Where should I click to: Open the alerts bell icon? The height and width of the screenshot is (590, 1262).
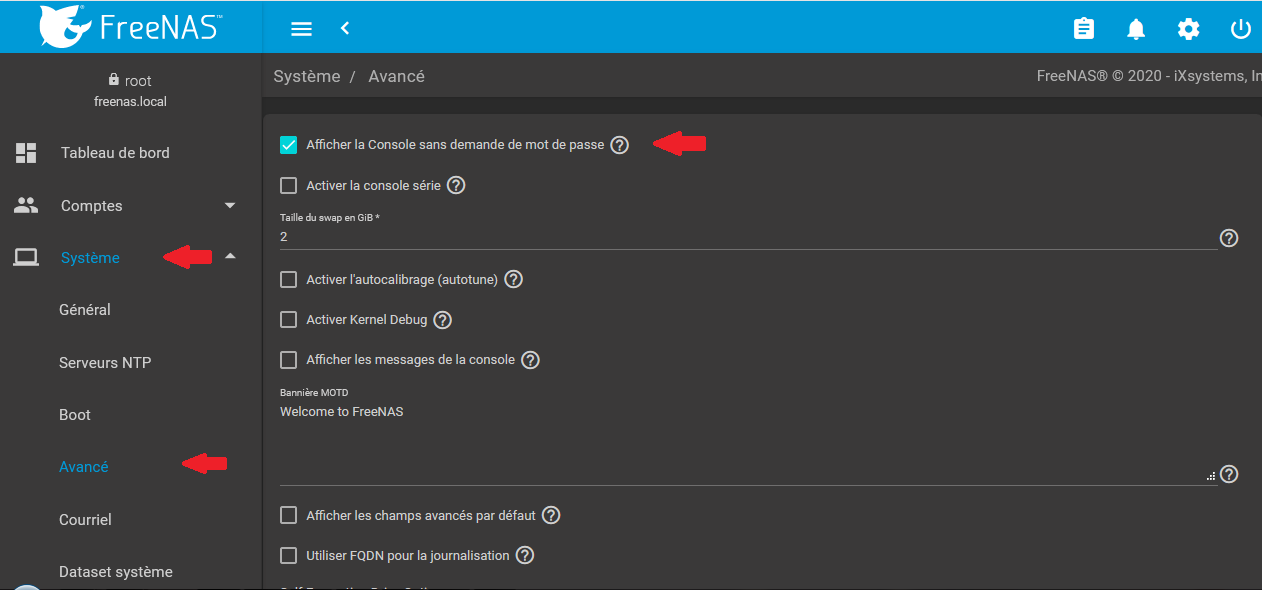coord(1136,29)
